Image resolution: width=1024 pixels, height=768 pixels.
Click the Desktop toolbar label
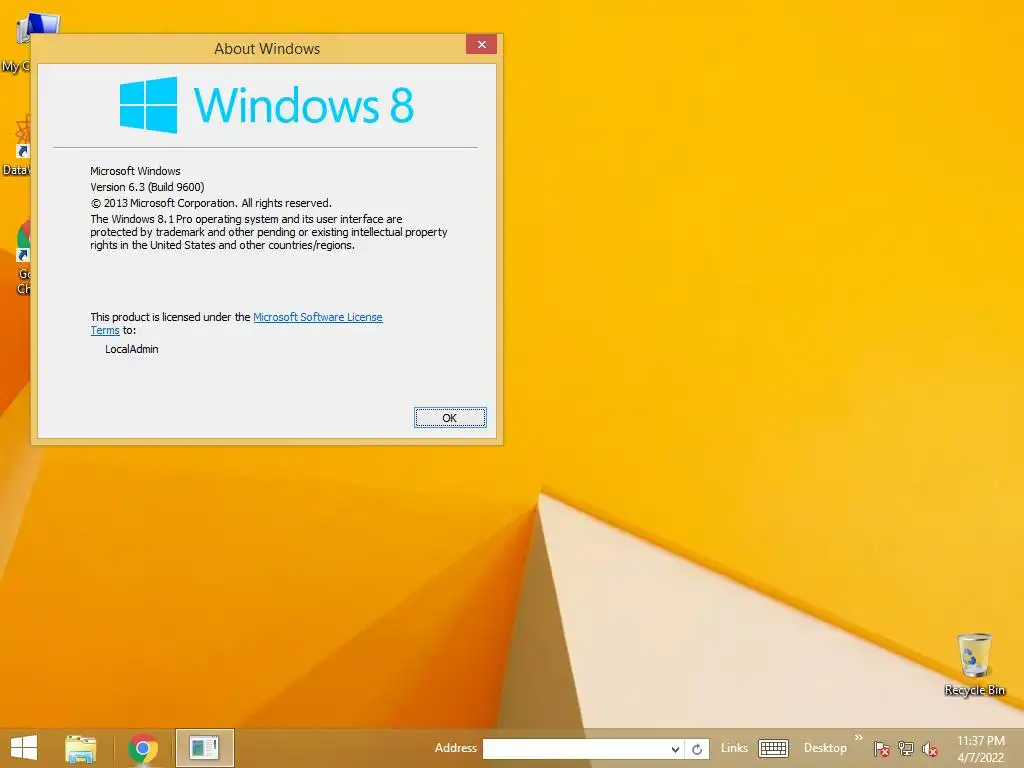click(x=825, y=748)
